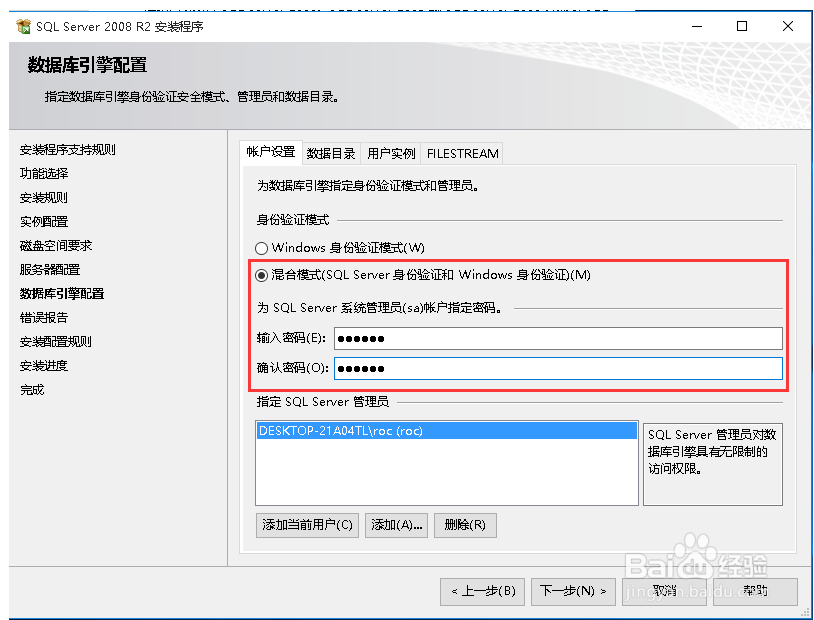Click the 帮助 button
Screen dimensions: 814x620
pyautogui.click(x=755, y=591)
